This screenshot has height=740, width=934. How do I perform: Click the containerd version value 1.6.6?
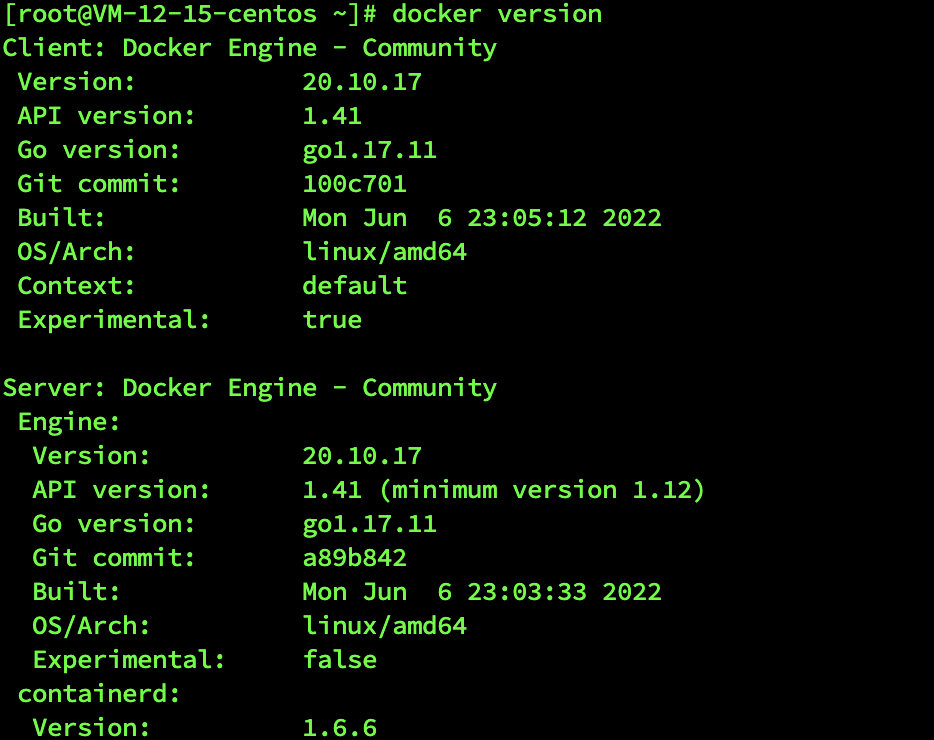(340, 728)
